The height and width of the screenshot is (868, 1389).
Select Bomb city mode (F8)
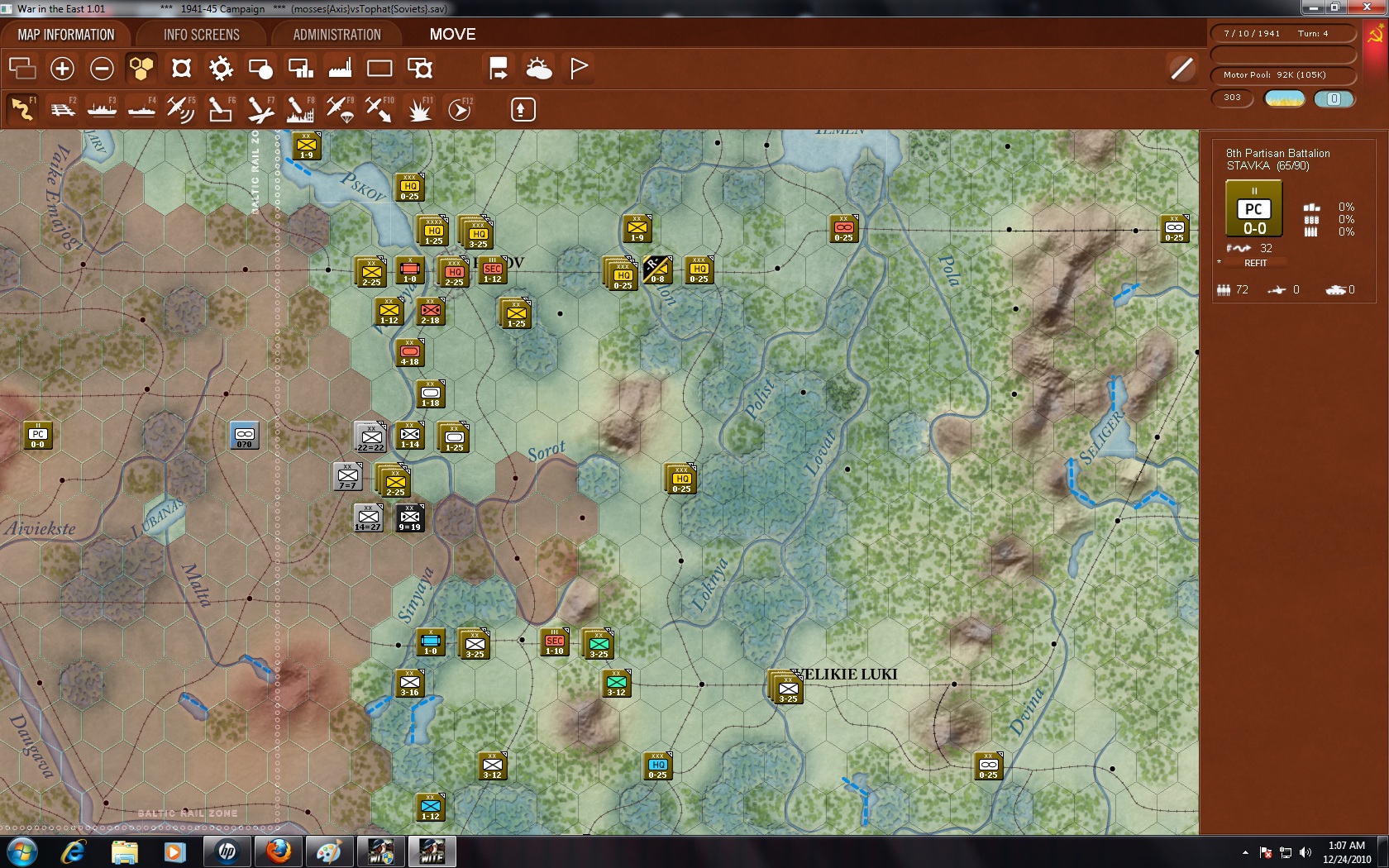click(300, 109)
